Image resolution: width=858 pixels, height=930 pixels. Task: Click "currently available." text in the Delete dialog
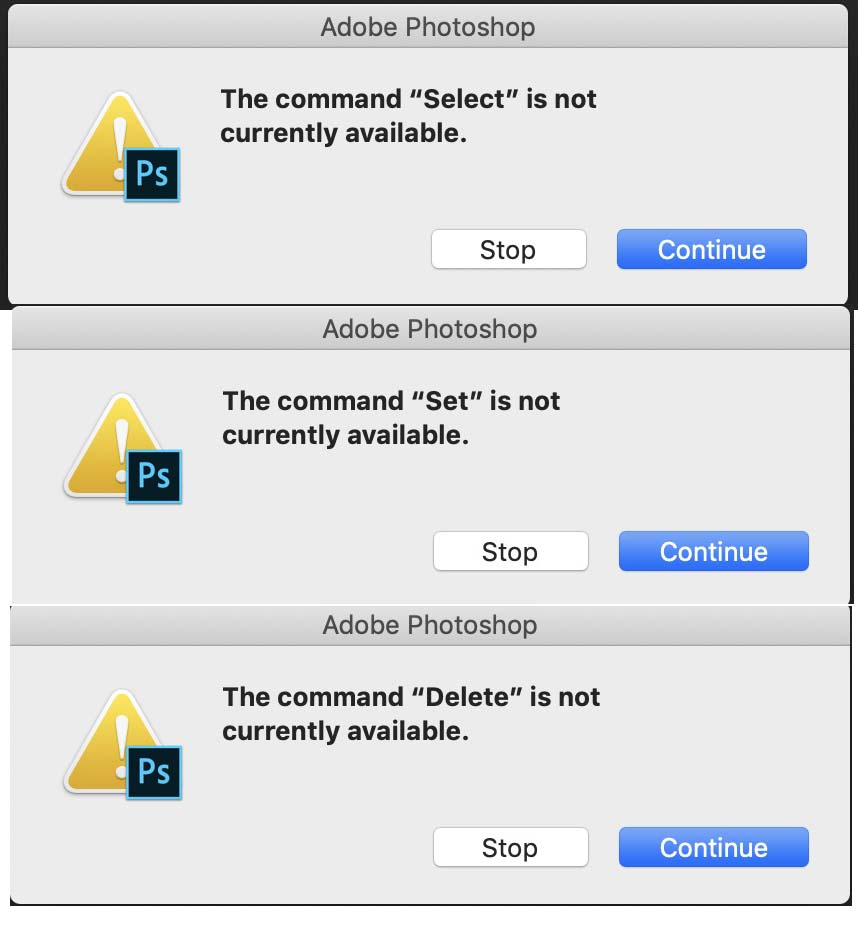coord(345,730)
